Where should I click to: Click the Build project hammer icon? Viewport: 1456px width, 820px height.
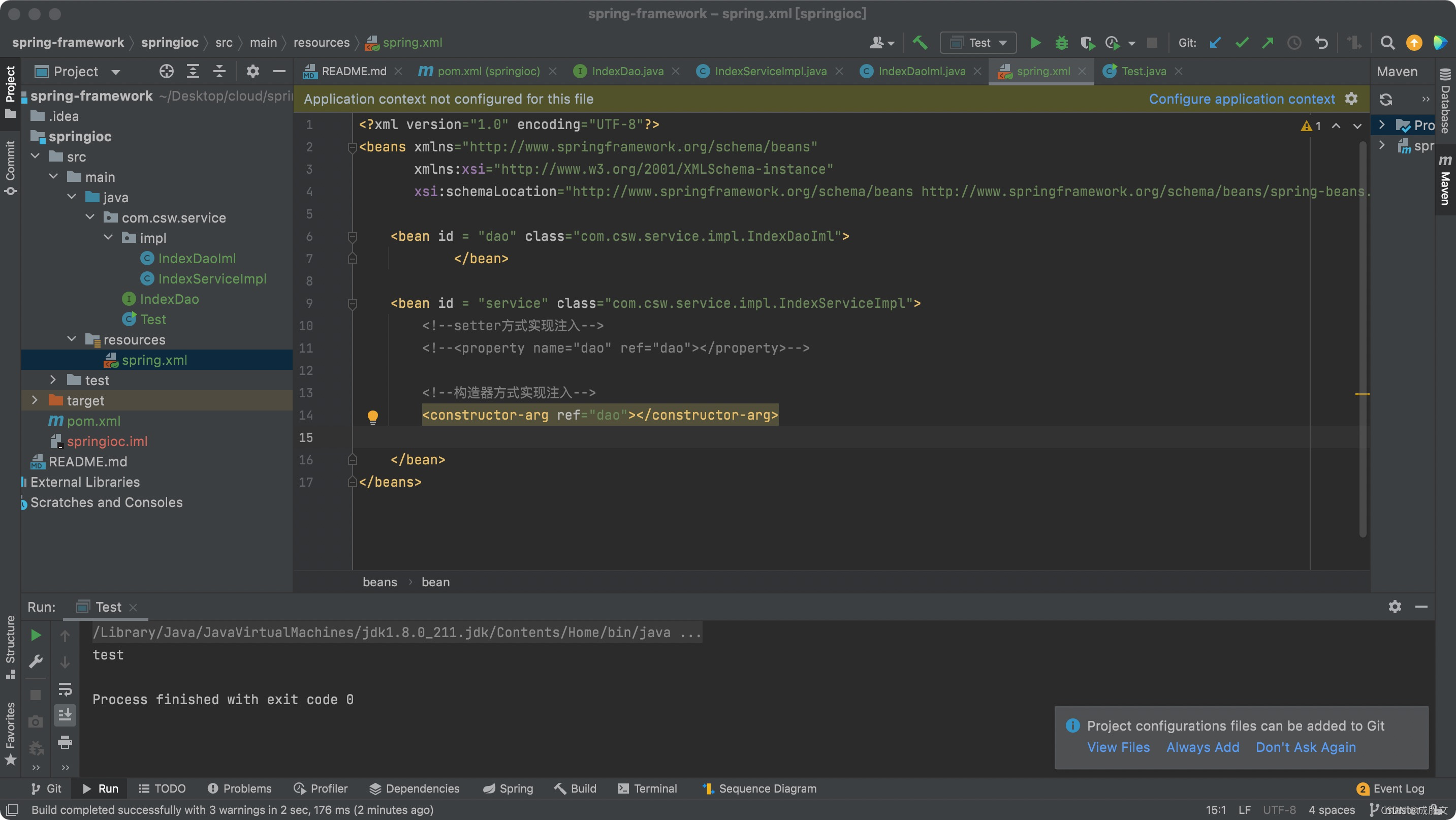tap(920, 43)
